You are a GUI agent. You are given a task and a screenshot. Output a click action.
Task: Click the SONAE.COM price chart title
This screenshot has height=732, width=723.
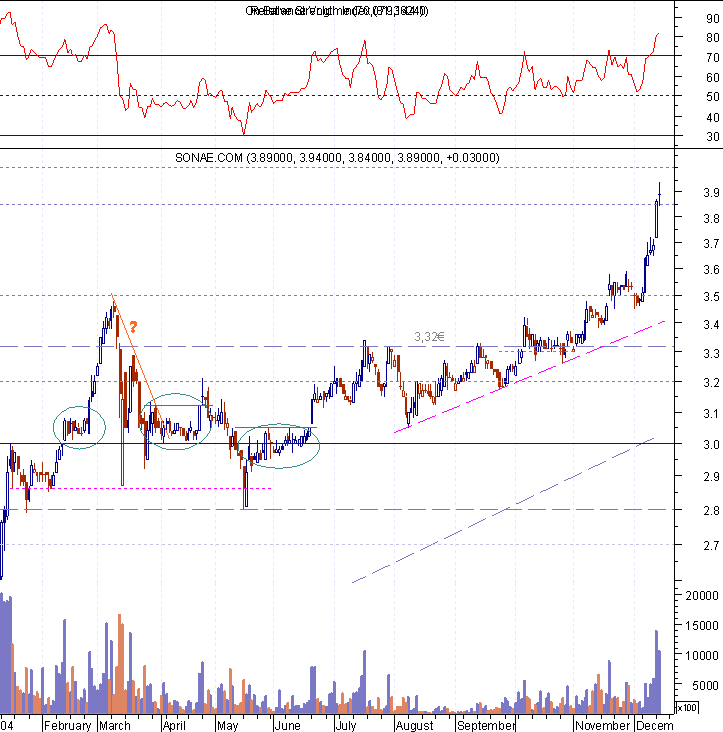click(337, 158)
